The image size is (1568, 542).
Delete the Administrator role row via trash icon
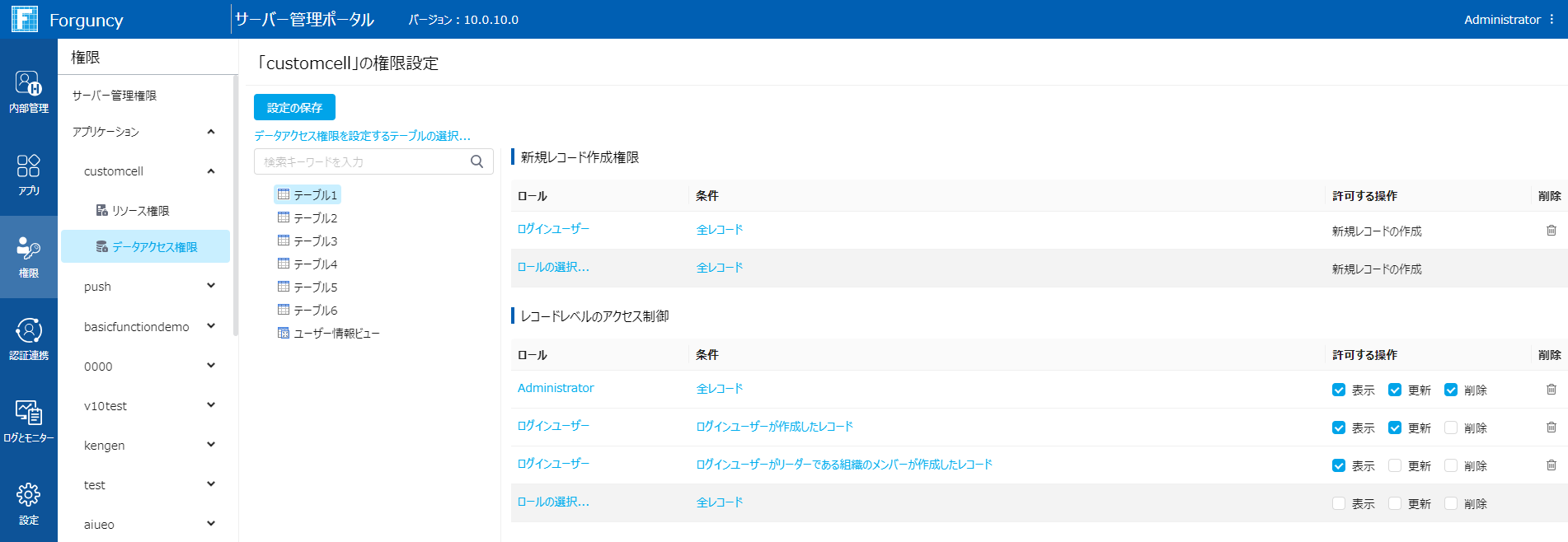(x=1551, y=390)
